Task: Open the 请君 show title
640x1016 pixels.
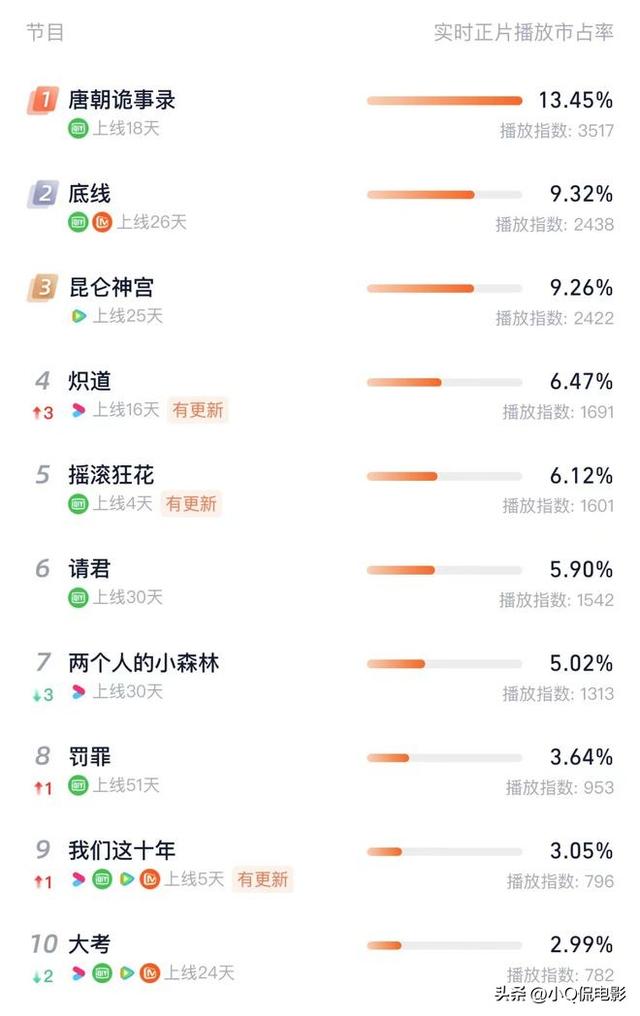Action: click(89, 569)
